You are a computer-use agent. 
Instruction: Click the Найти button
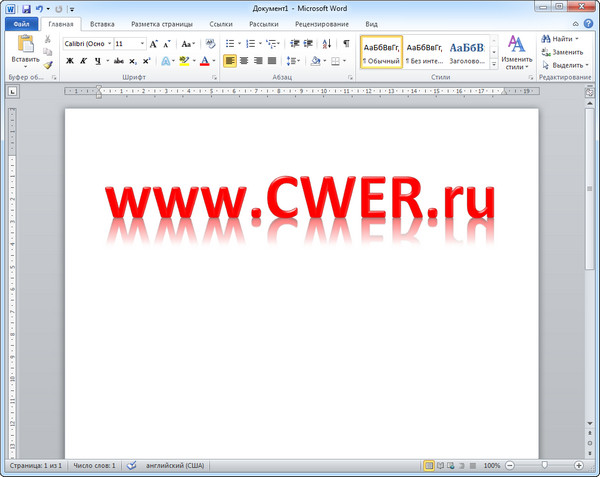560,38
